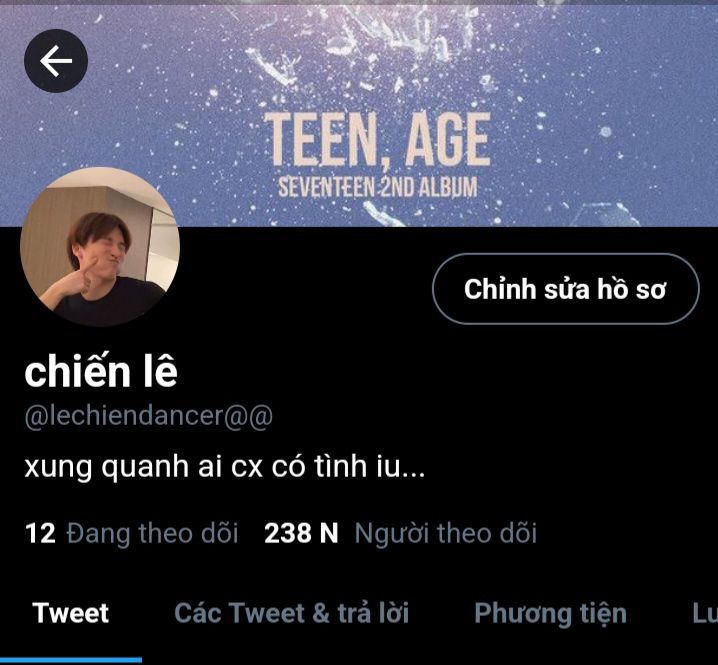View the 238 N Người theo dõi list

click(400, 534)
